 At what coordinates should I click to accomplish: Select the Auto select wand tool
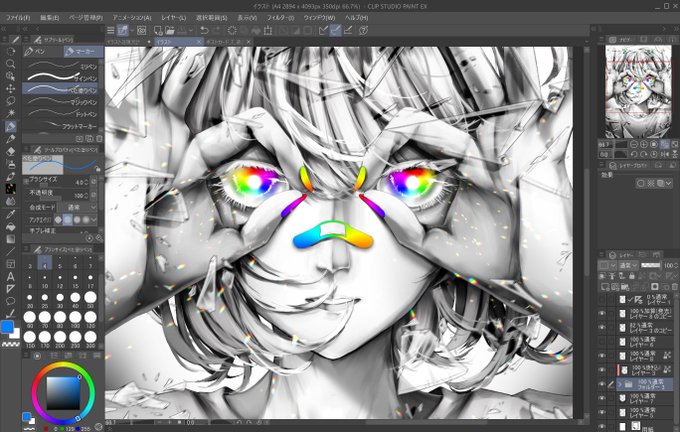click(10, 114)
